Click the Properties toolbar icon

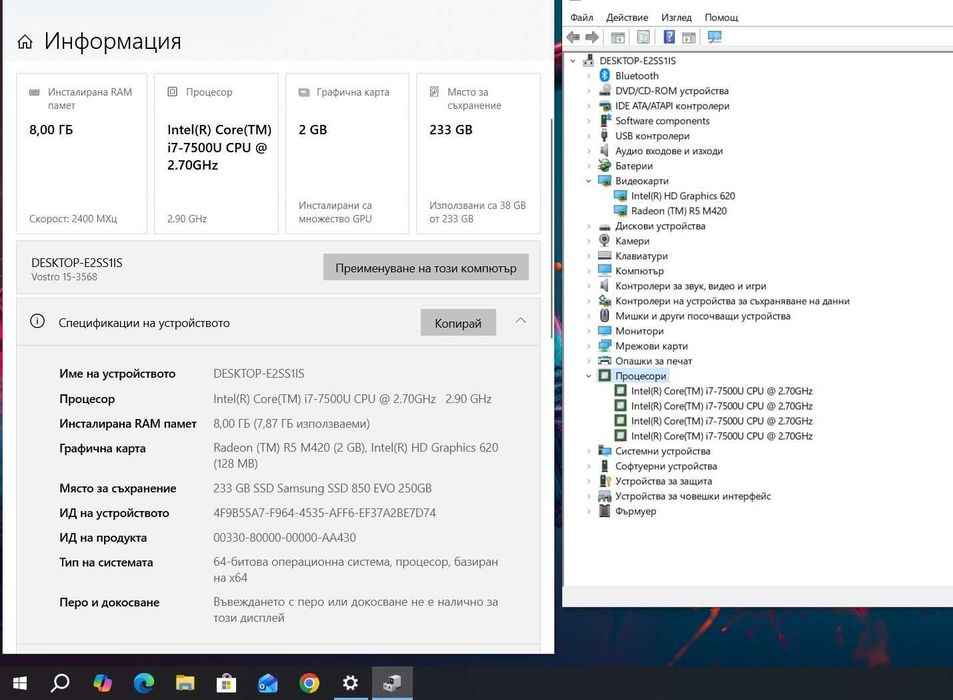tap(643, 37)
